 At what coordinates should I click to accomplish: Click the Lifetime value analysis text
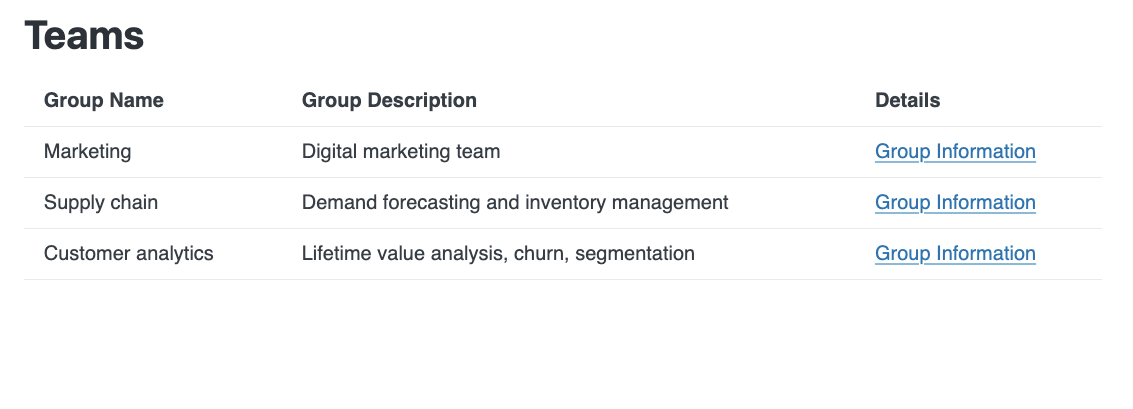pos(405,254)
